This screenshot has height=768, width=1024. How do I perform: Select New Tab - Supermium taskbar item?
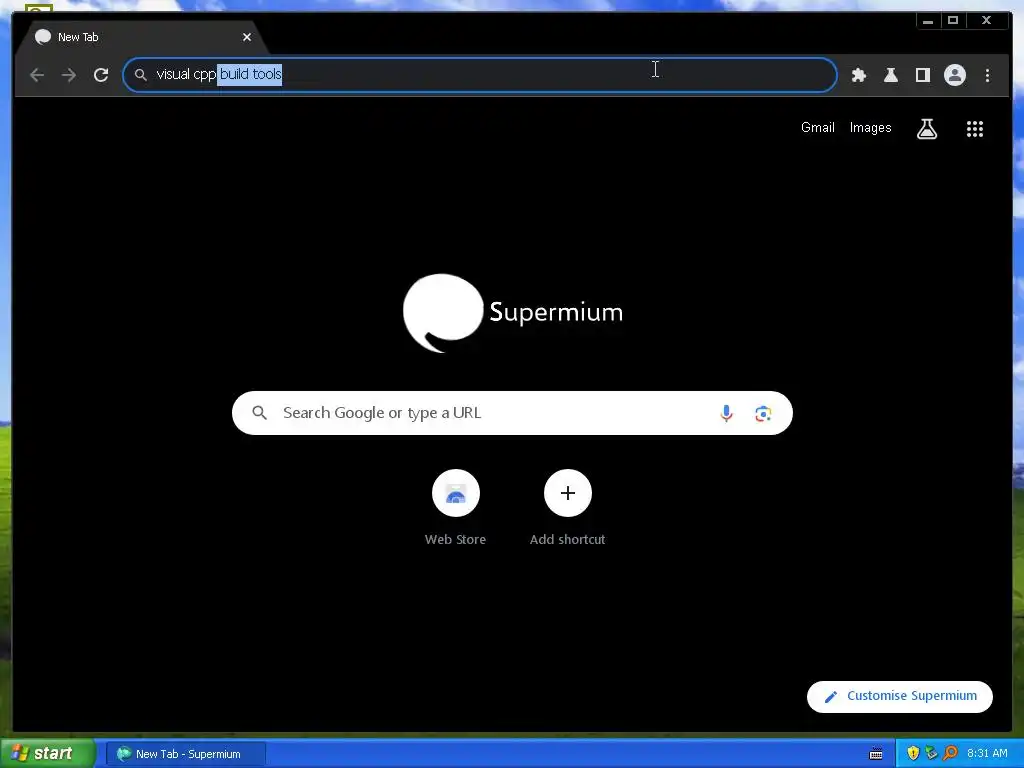coord(186,754)
